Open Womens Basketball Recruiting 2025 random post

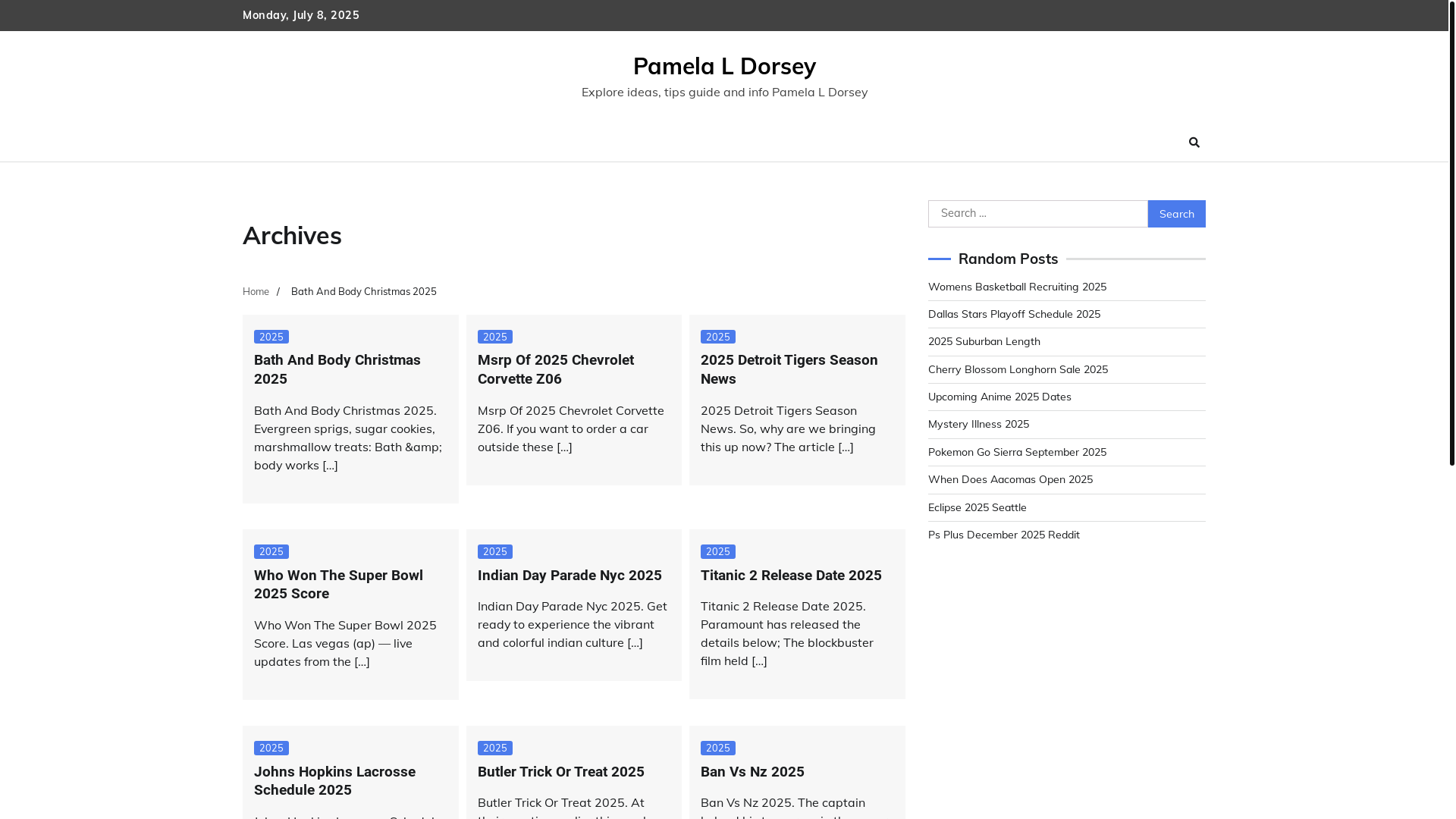(x=1017, y=287)
